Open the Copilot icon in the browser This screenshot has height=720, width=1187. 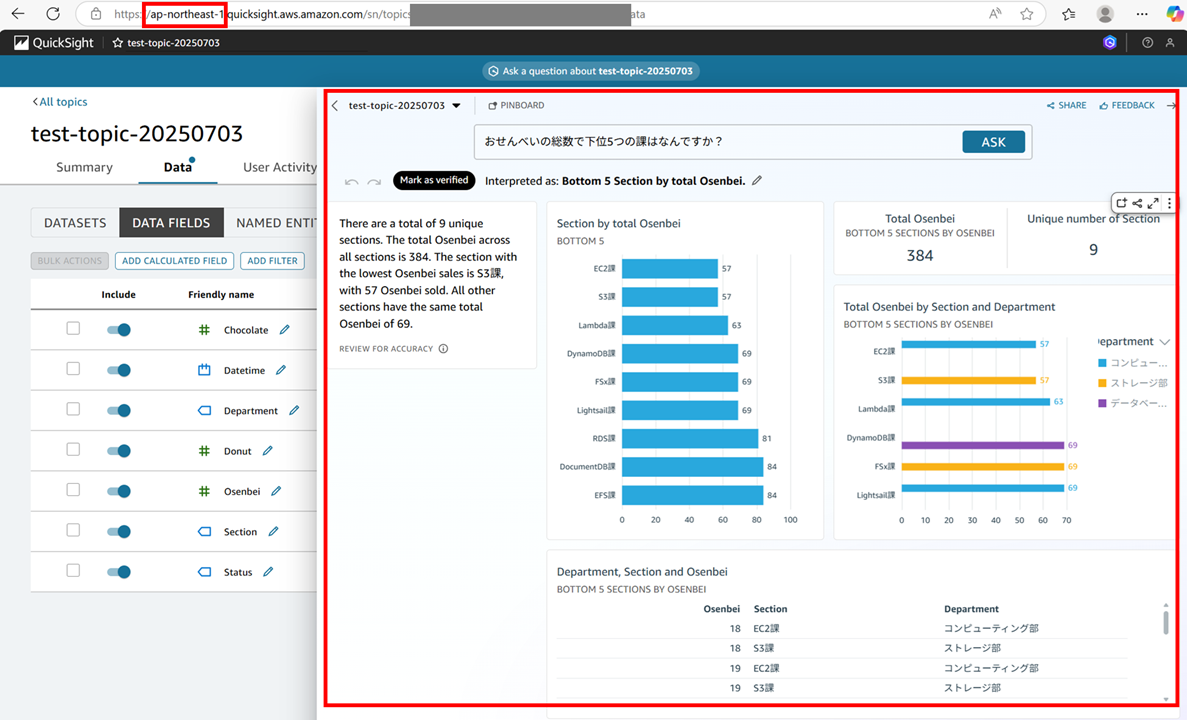tap(1173, 14)
